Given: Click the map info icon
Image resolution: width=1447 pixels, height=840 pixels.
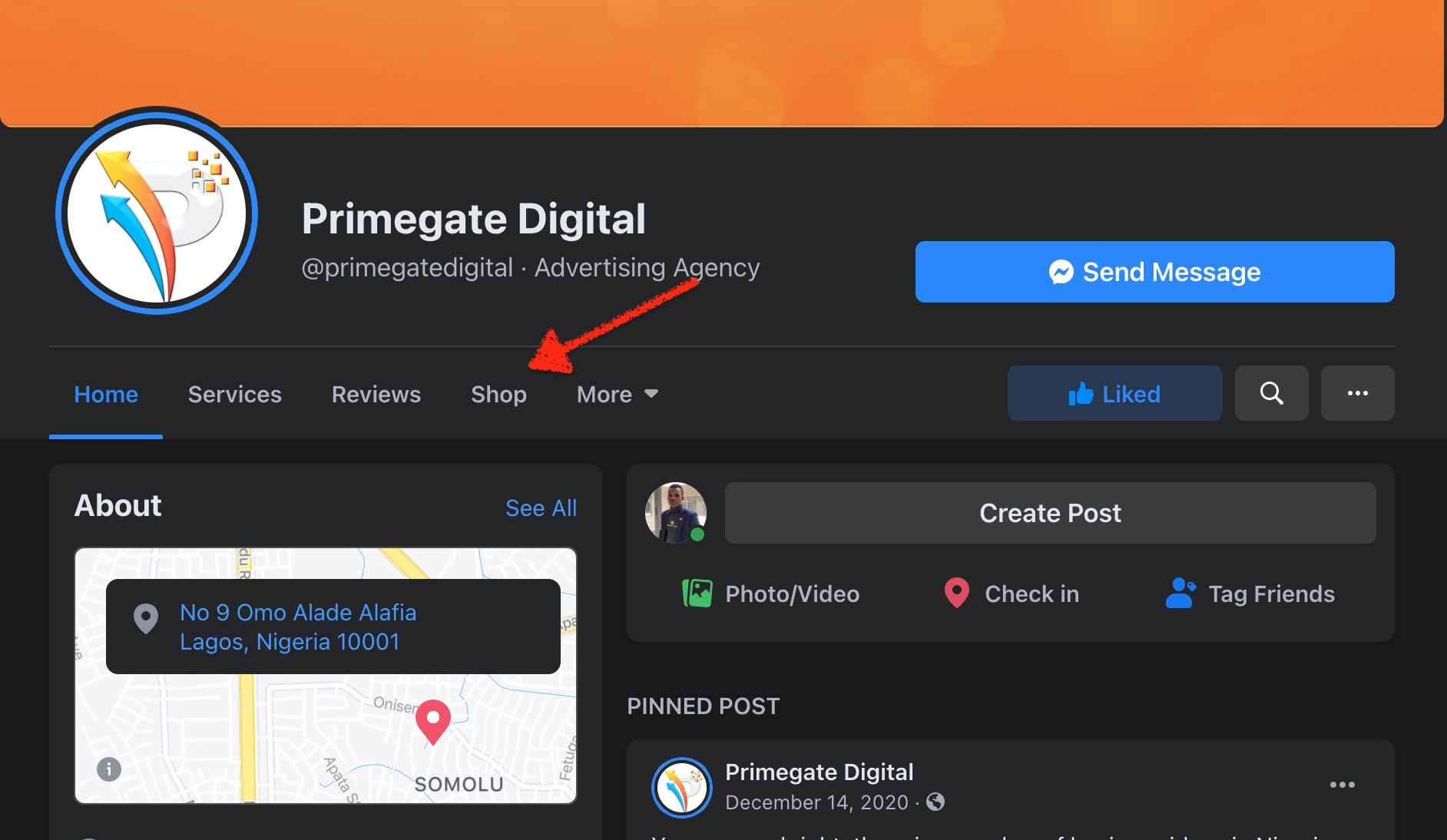Looking at the screenshot, I should coord(109,769).
